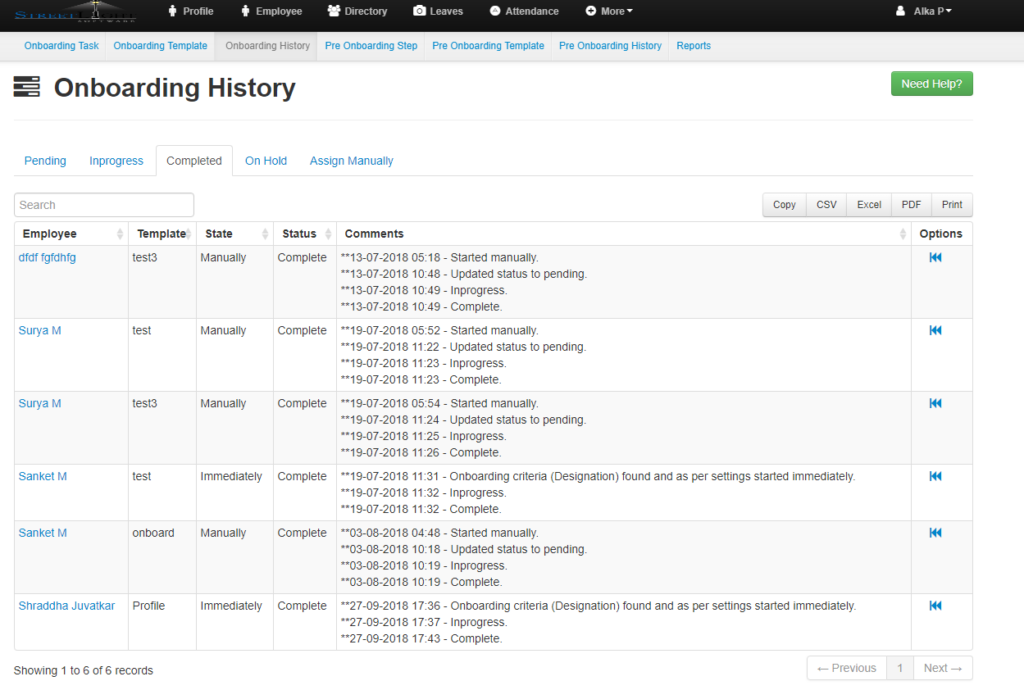Open the Pre Onboarding Template tab
Viewport: 1024px width, 690px height.
pyautogui.click(x=488, y=45)
